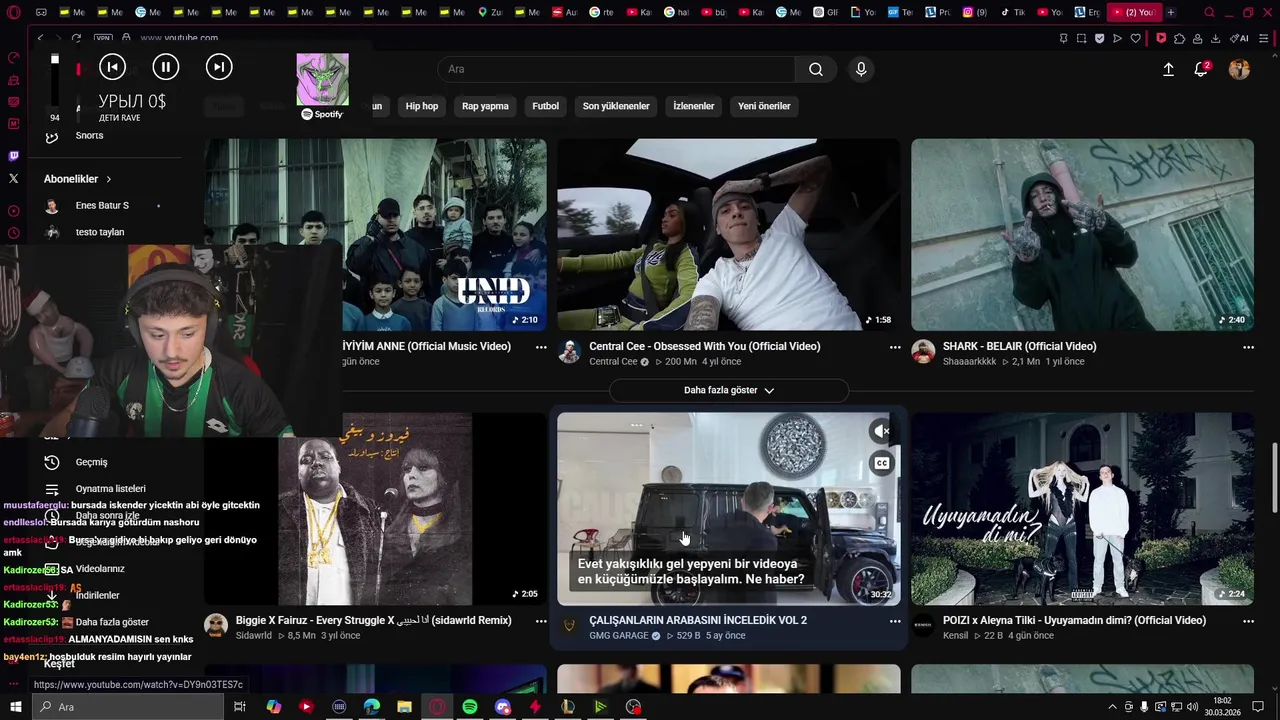This screenshot has height=720, width=1280.
Task: Open Opera extensions cube icon
Action: 1179,38
